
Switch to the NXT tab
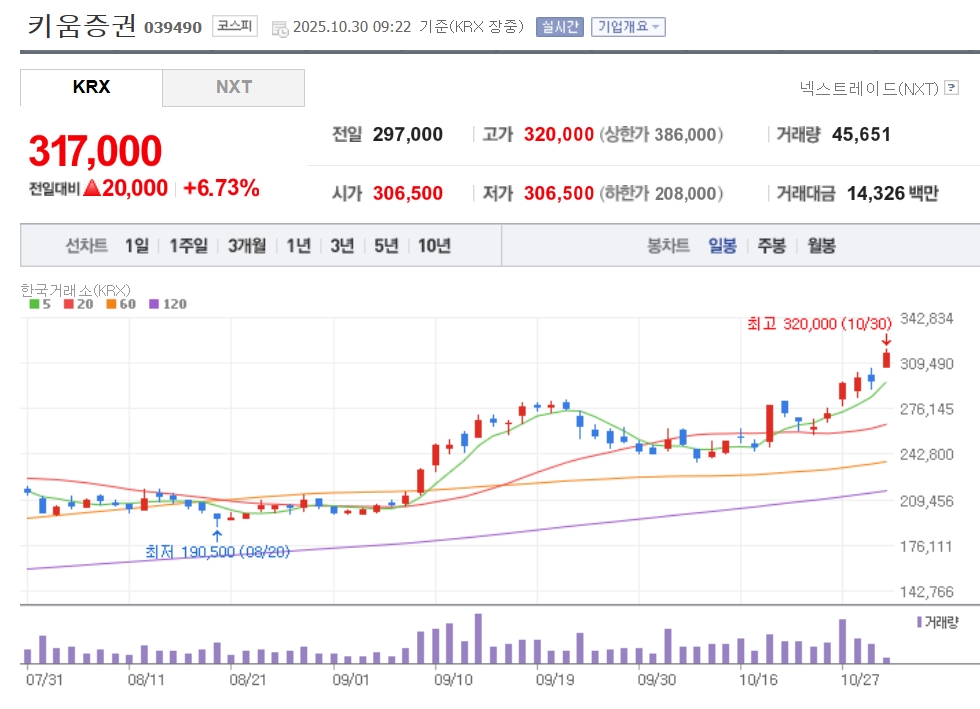(234, 87)
